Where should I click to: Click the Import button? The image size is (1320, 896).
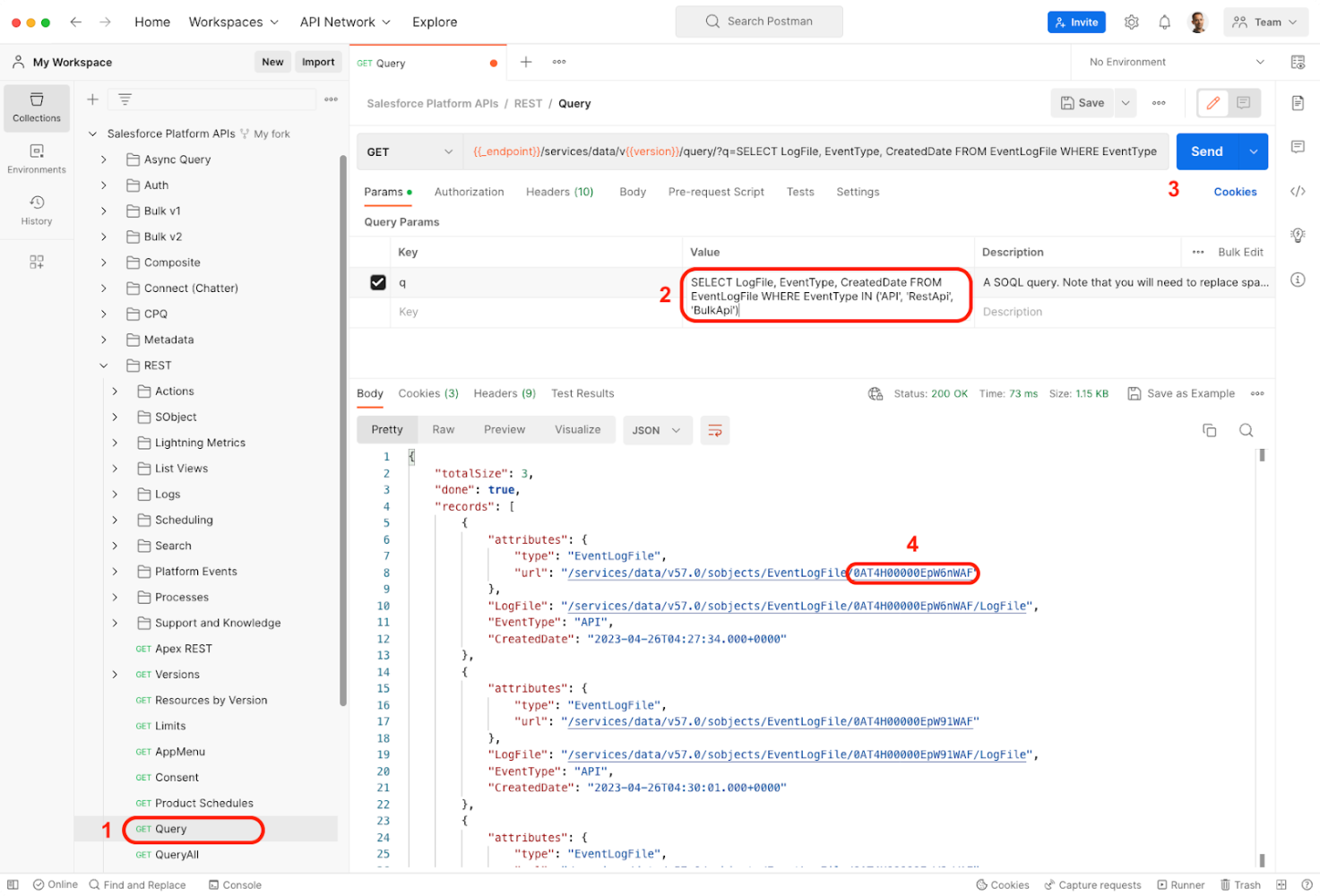coord(318,62)
